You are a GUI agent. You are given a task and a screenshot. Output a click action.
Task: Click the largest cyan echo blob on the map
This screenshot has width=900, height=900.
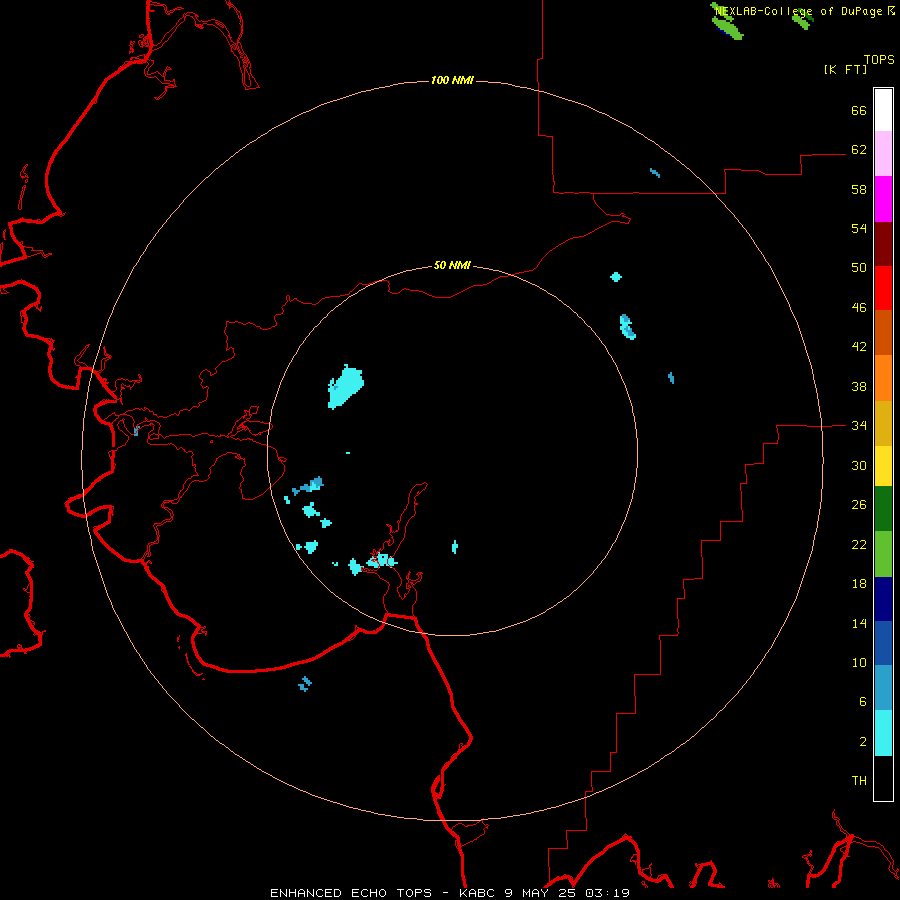click(346, 386)
